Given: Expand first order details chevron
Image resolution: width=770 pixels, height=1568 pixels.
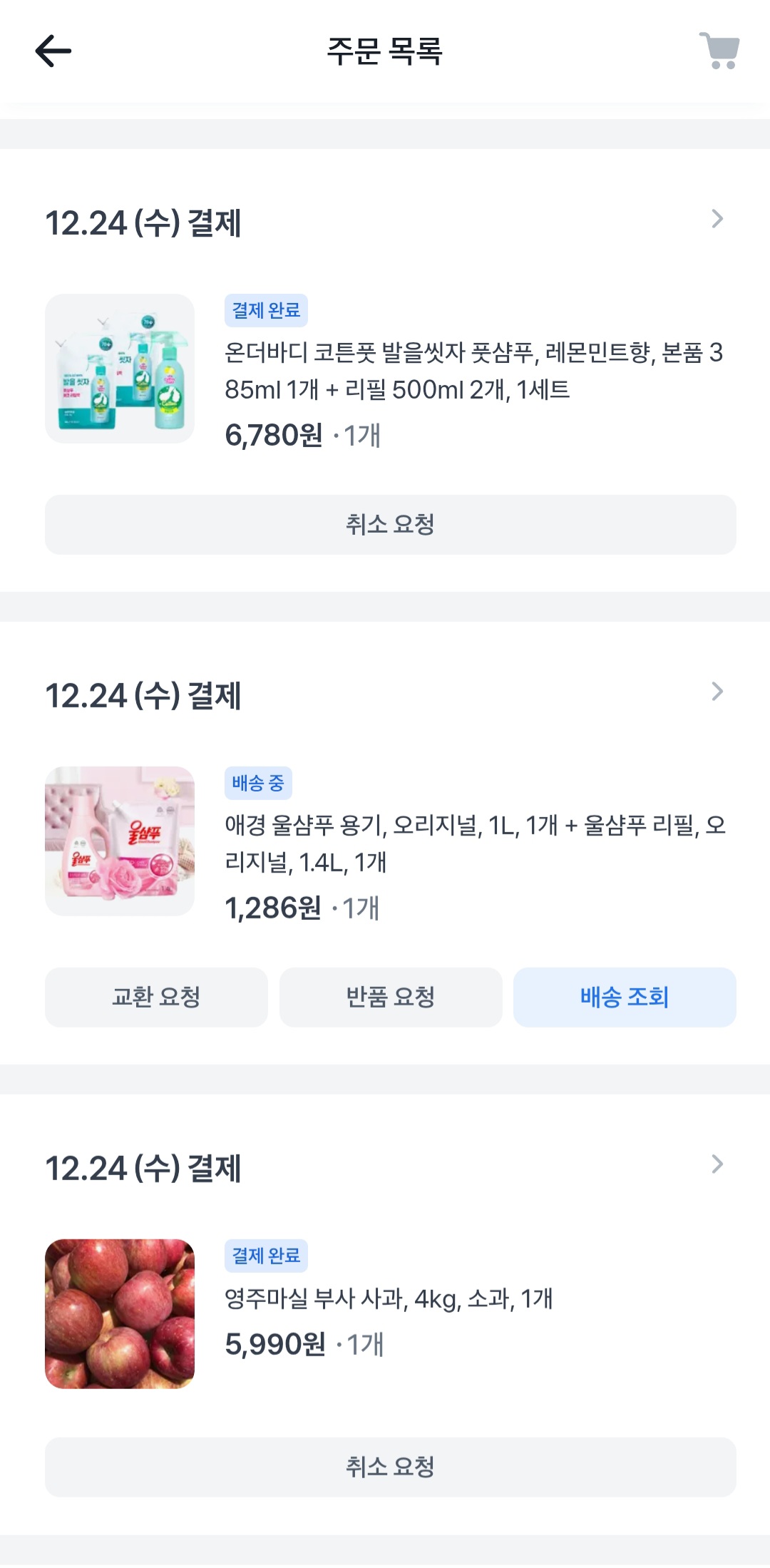Looking at the screenshot, I should [x=717, y=219].
